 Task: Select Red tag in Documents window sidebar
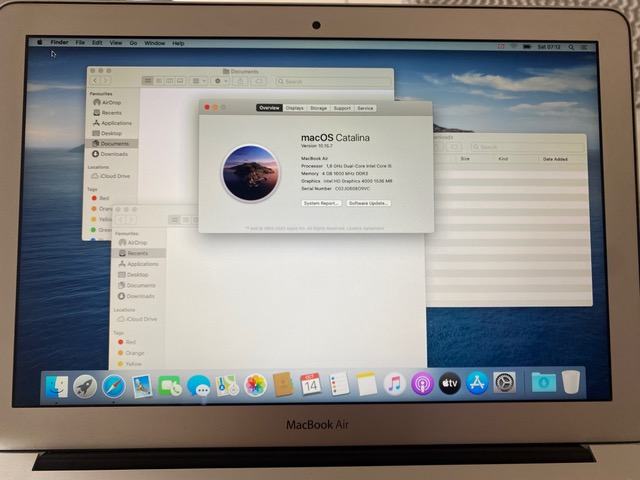100,198
